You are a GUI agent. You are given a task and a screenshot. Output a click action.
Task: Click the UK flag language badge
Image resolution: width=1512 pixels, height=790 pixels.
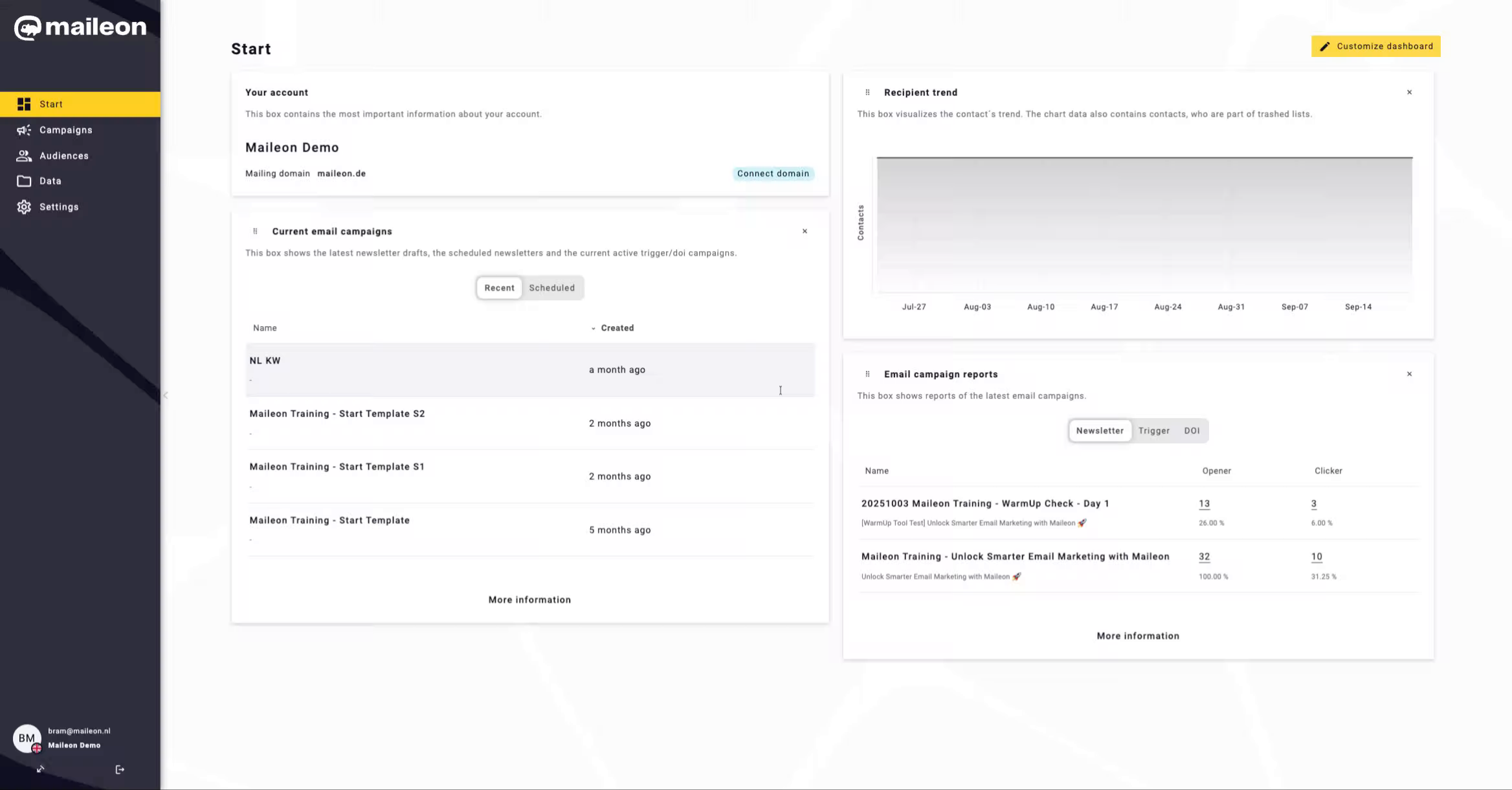(37, 749)
